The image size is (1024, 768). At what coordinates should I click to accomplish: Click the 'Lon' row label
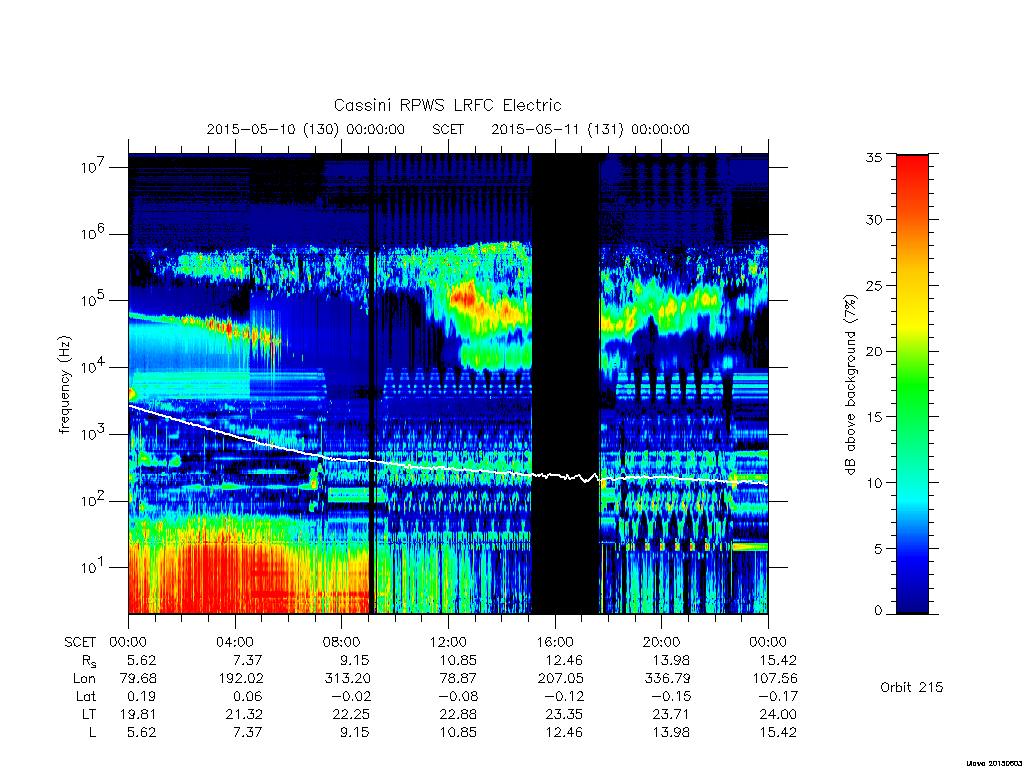tap(84, 679)
